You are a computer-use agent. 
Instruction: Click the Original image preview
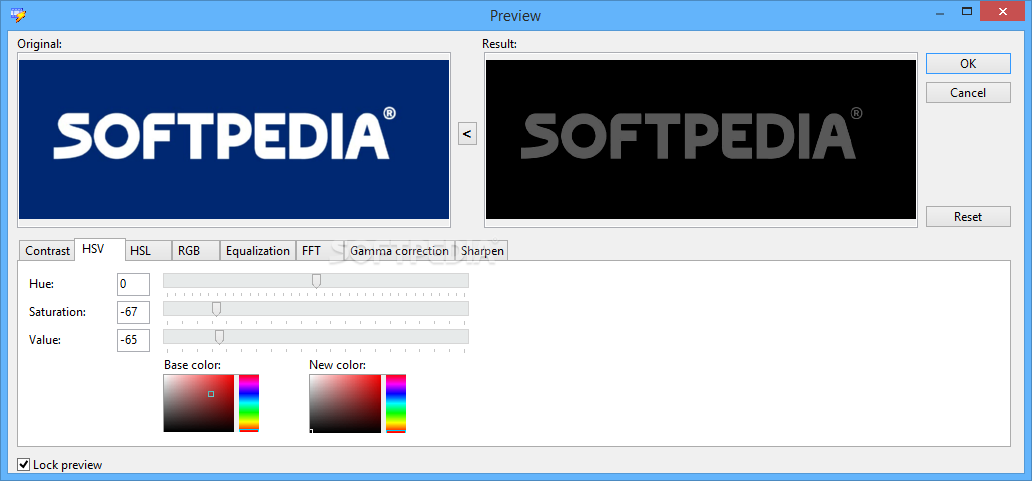[234, 139]
